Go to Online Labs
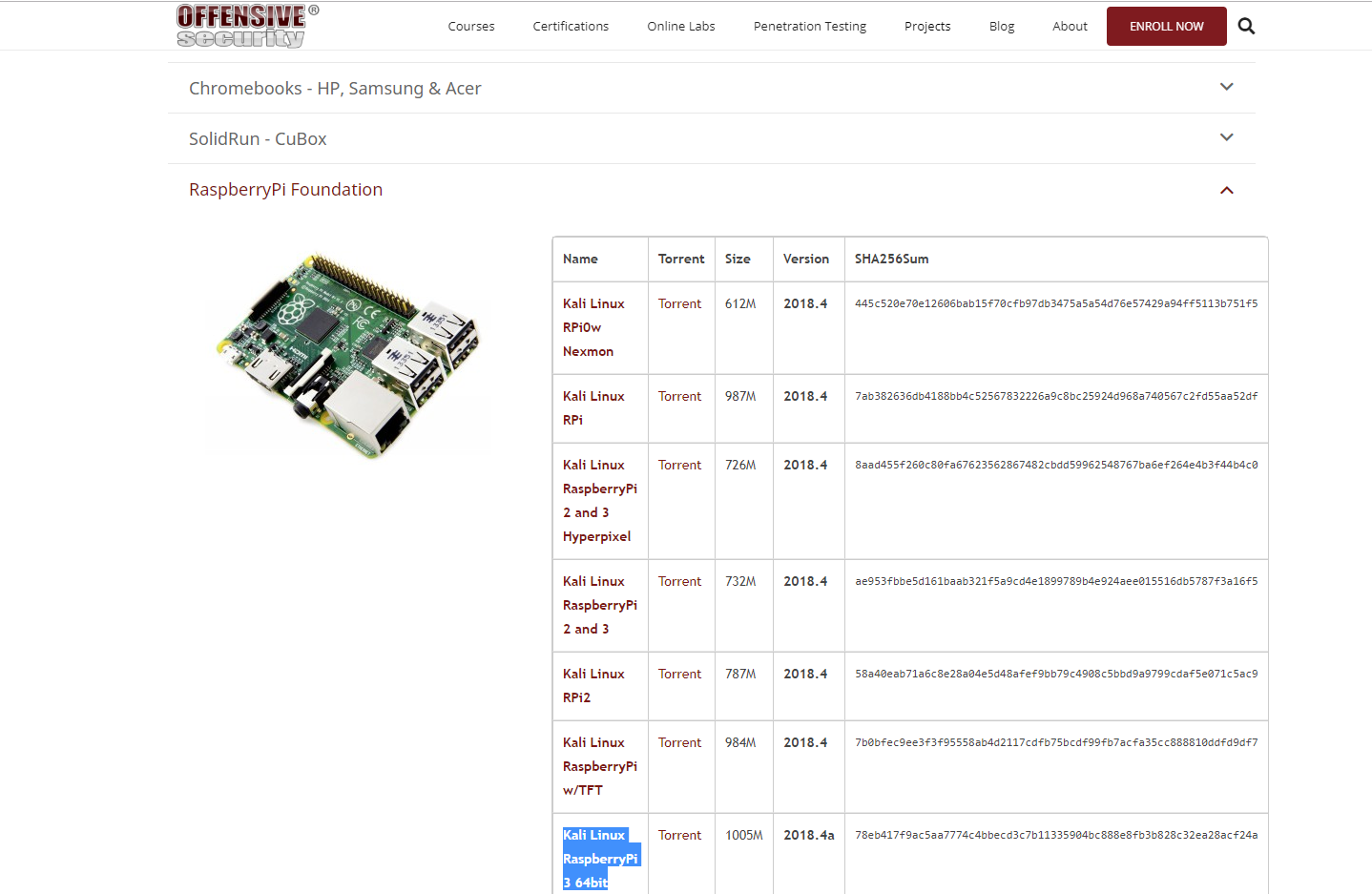The image size is (1372, 894). coord(681,27)
